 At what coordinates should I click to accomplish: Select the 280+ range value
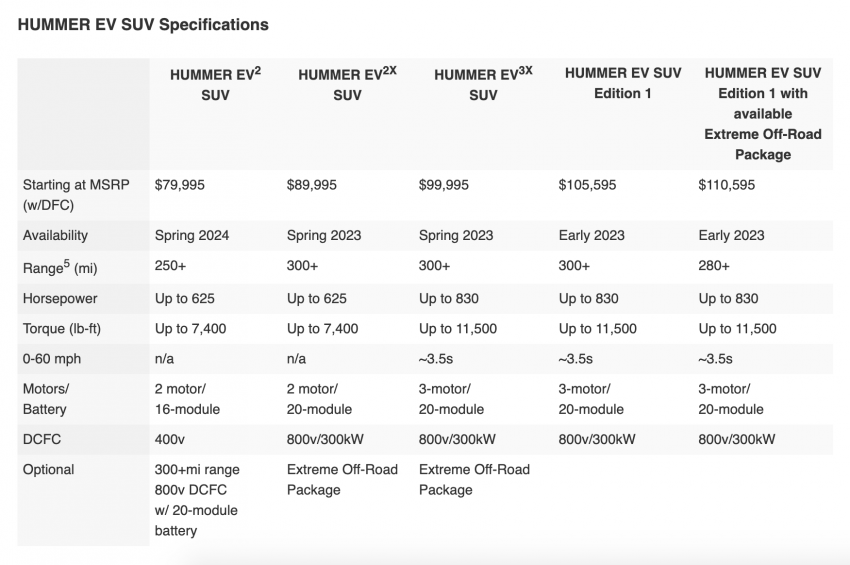click(714, 266)
